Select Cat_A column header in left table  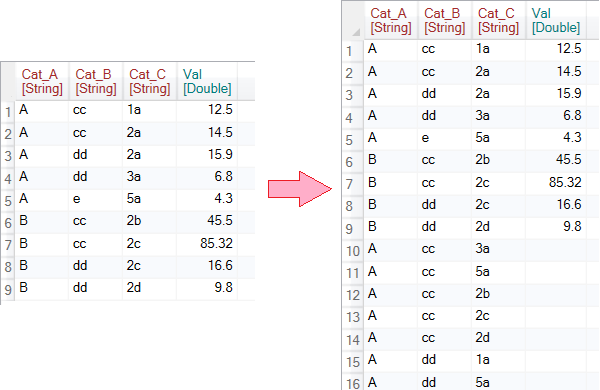(x=42, y=82)
